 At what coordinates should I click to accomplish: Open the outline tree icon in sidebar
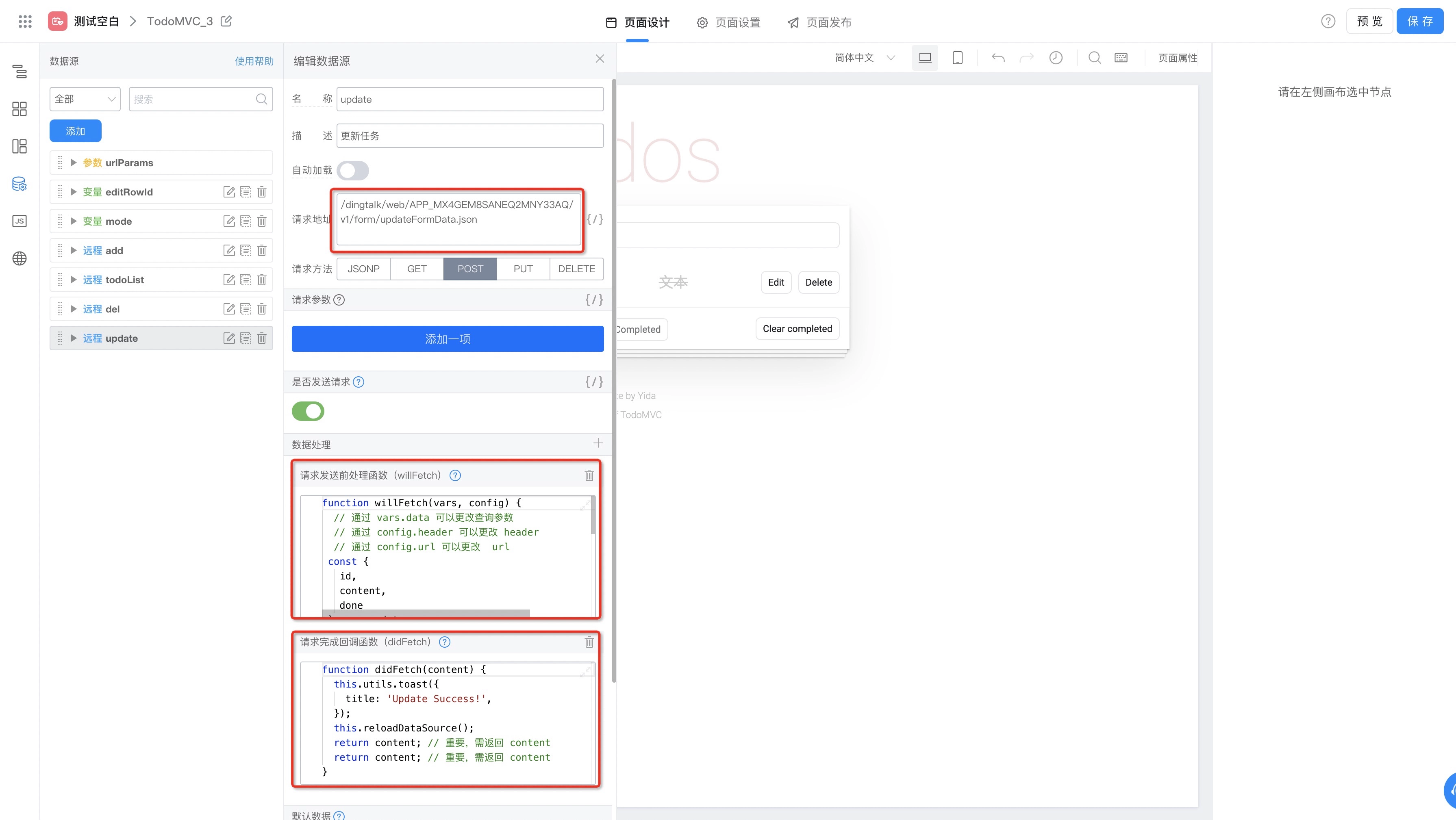[x=19, y=71]
